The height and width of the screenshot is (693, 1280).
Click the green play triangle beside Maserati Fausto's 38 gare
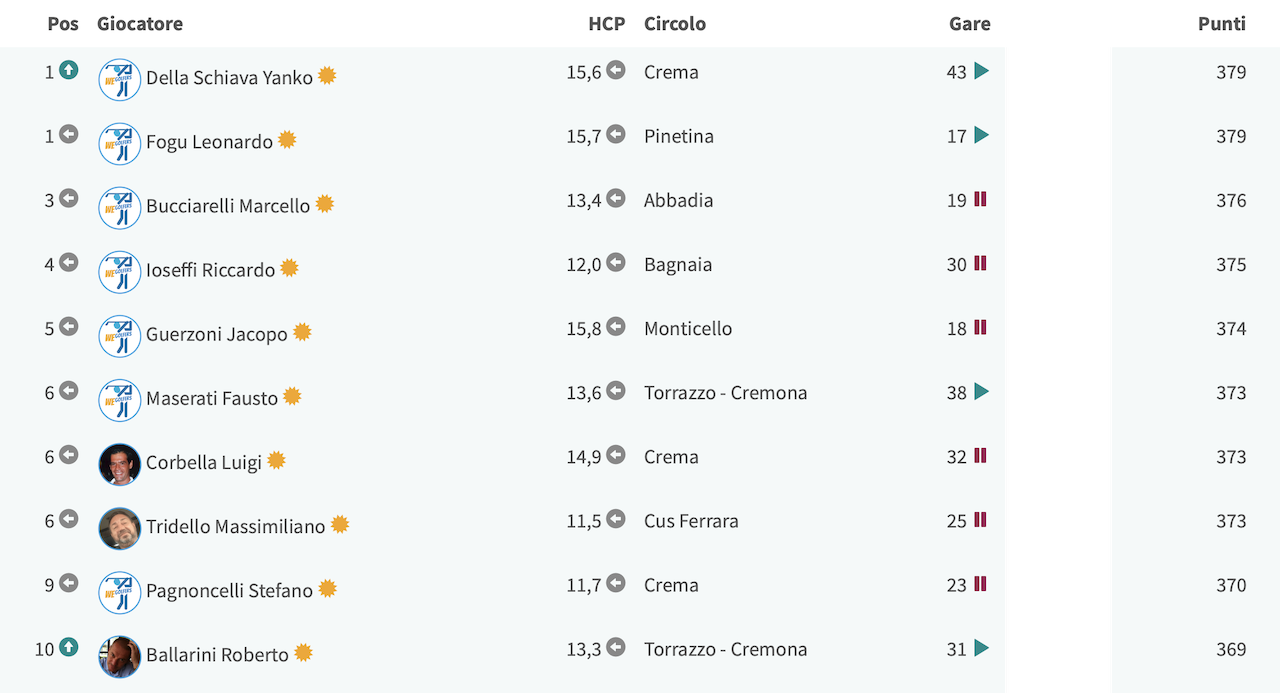pyautogui.click(x=981, y=391)
